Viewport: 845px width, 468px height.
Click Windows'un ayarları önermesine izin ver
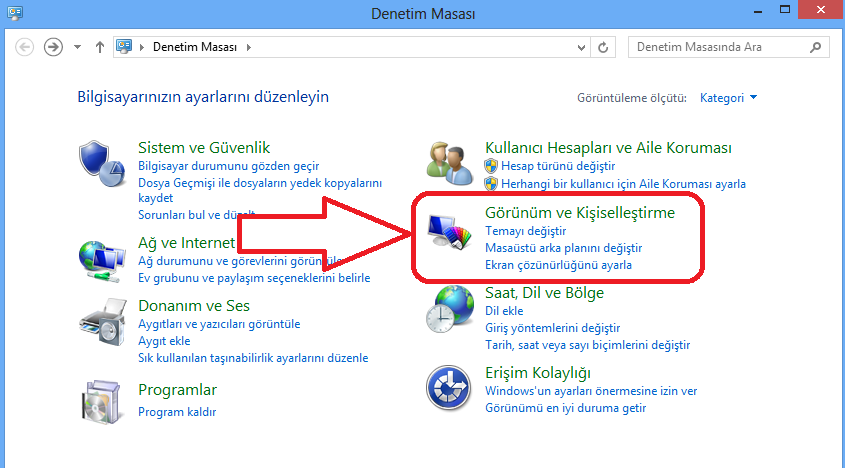point(591,391)
